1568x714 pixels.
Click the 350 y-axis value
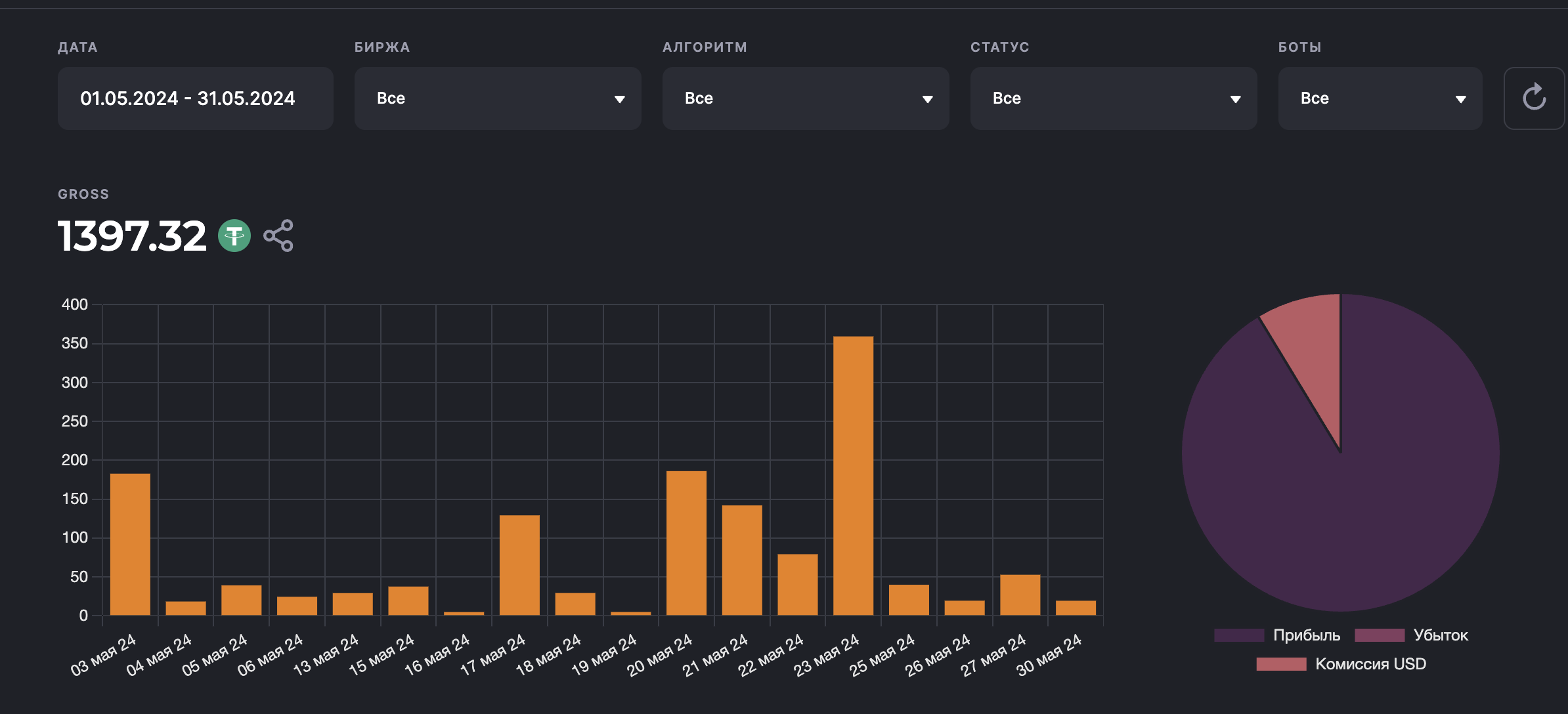click(x=75, y=343)
